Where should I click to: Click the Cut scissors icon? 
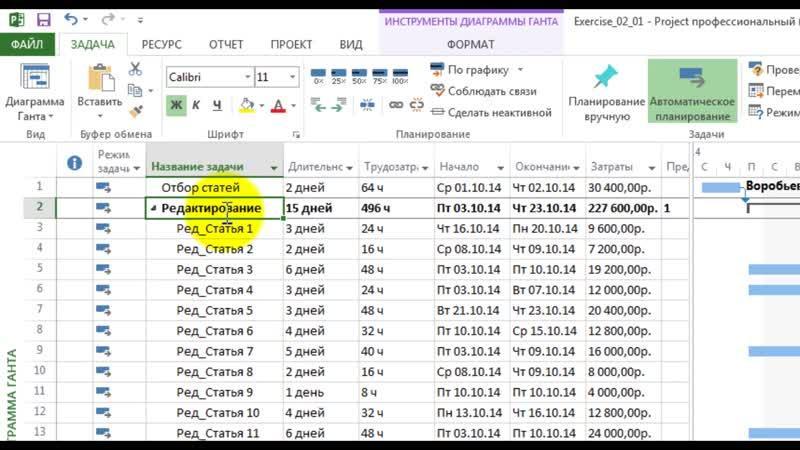136,71
